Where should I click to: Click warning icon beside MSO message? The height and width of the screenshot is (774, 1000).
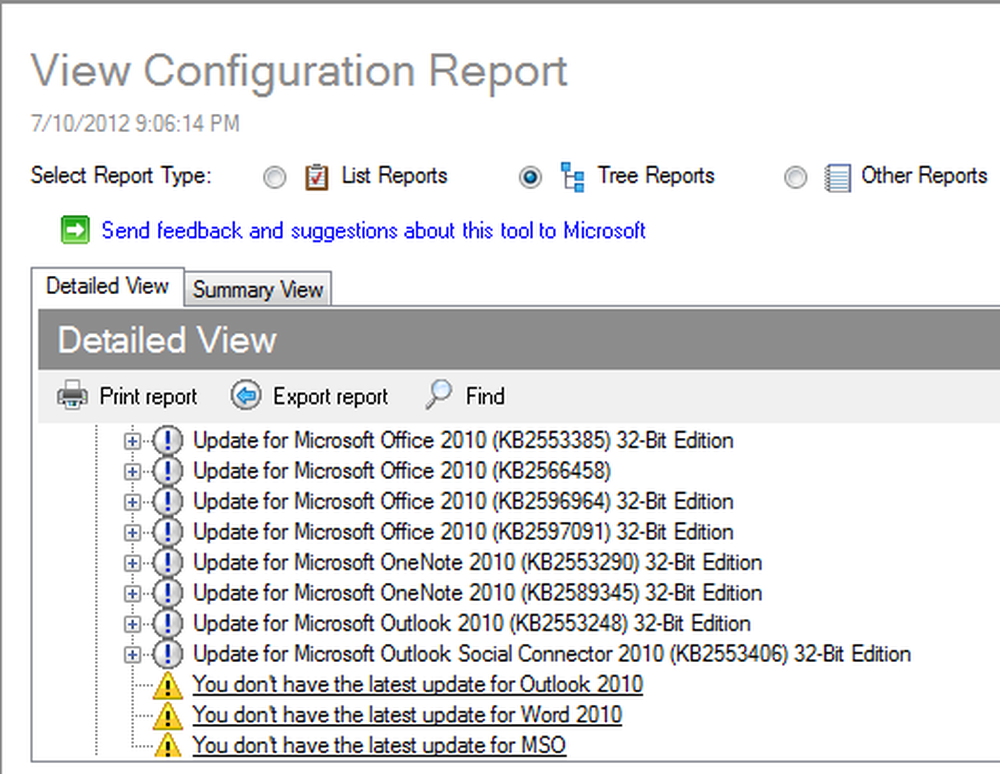[x=168, y=745]
